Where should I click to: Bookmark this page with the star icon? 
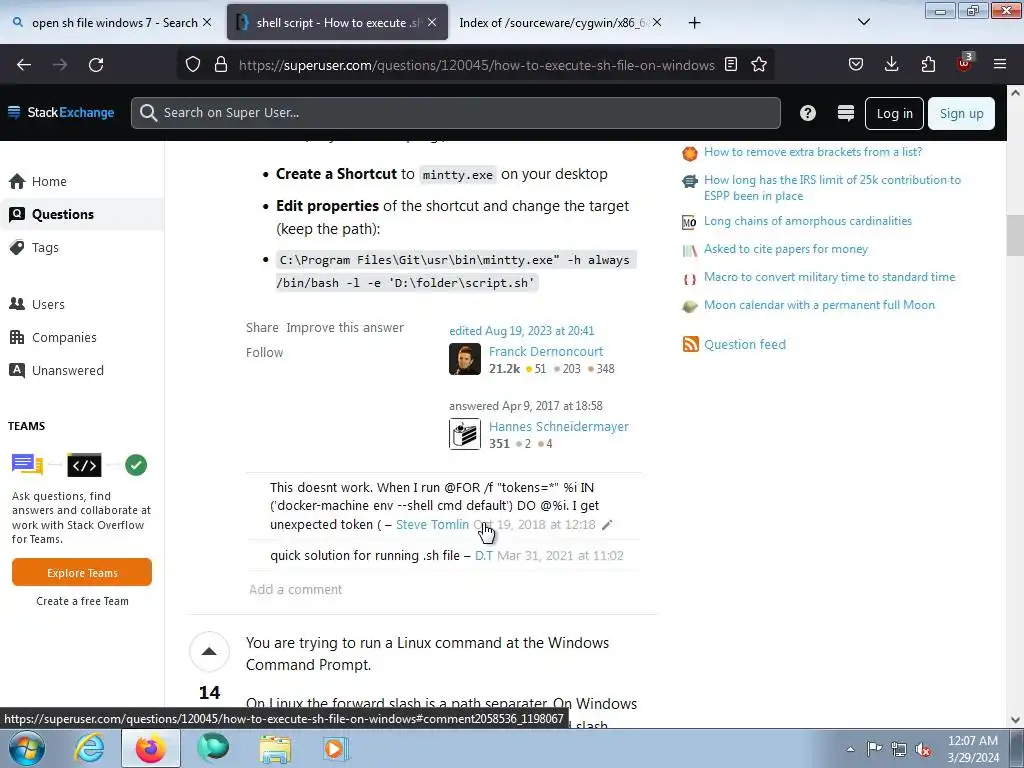coord(759,65)
